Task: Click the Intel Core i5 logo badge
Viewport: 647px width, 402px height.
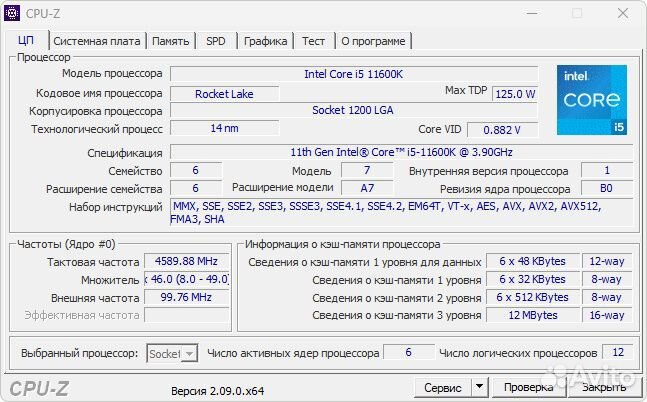Action: 592,100
